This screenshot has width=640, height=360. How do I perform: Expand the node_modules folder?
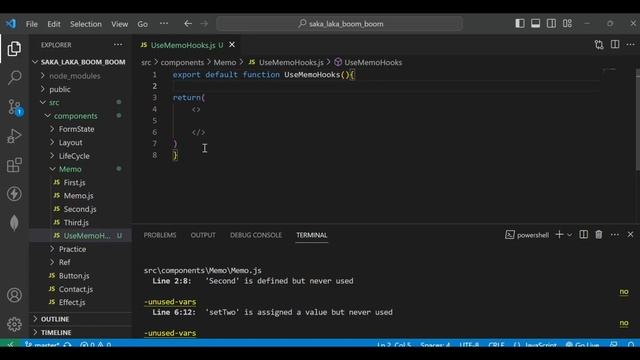80,76
